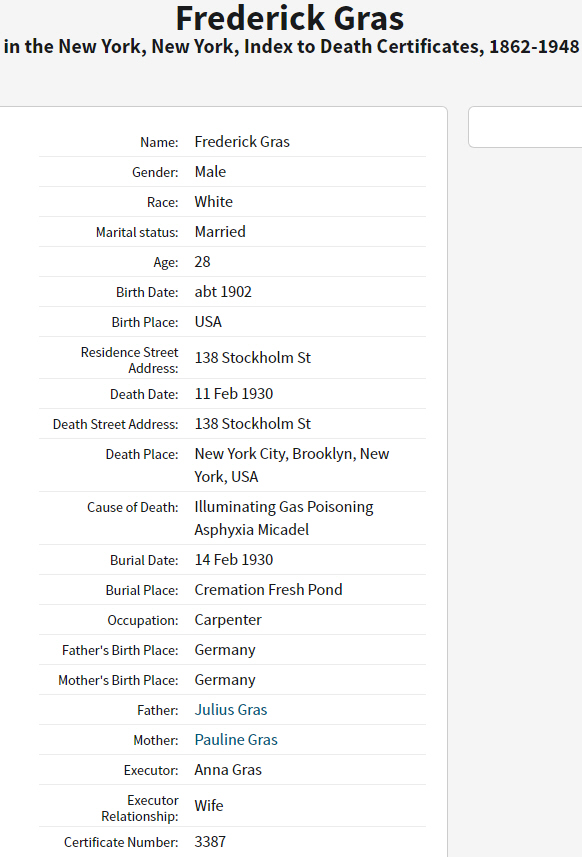This screenshot has height=857, width=582.
Task: Click the Age value 28
Action: pos(202,262)
